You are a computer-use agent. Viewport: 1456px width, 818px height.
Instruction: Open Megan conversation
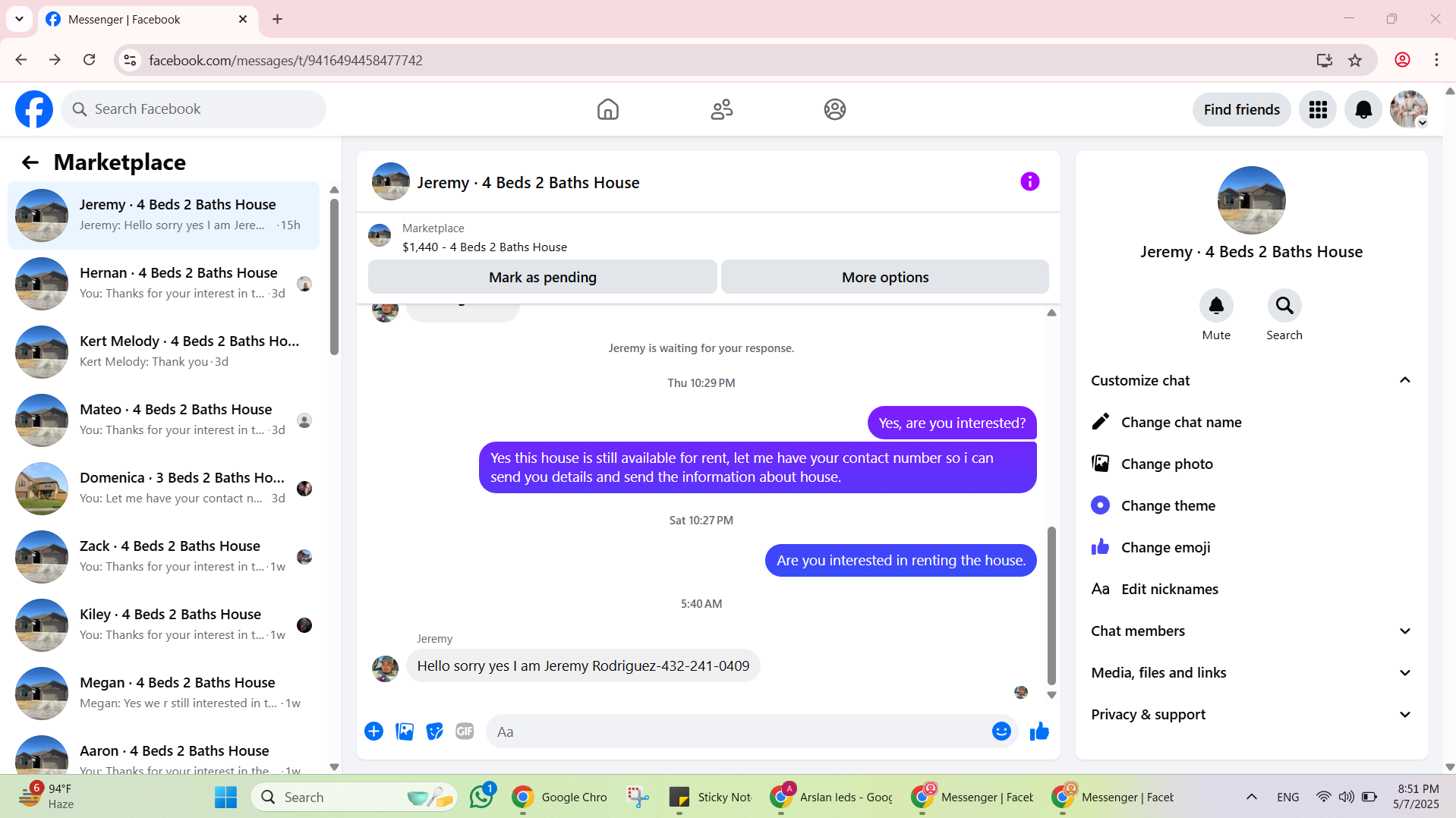163,693
